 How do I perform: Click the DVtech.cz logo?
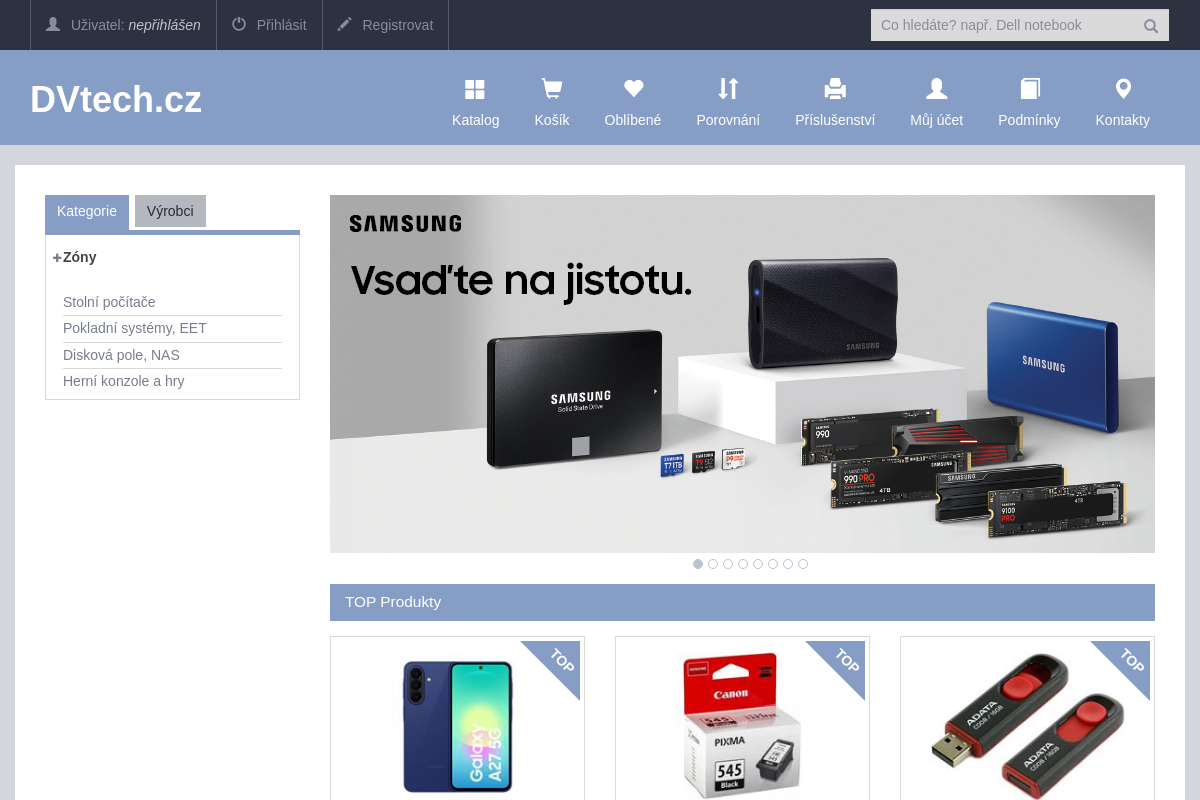click(116, 99)
